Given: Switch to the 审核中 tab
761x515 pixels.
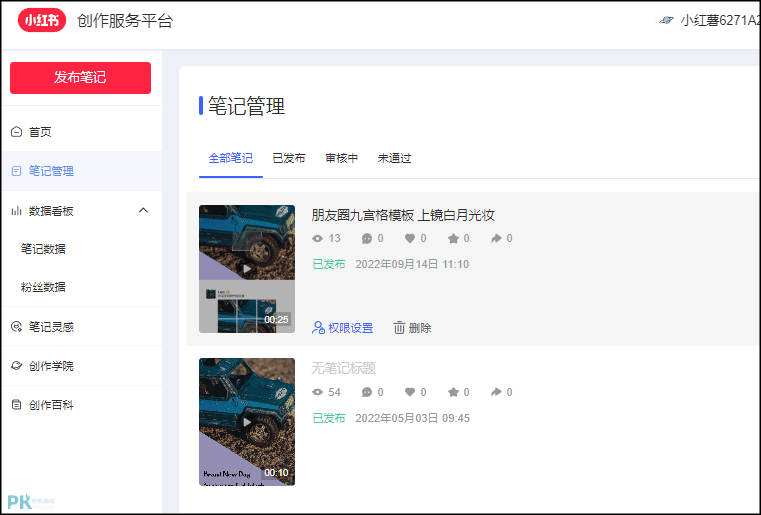Looking at the screenshot, I should [342, 158].
